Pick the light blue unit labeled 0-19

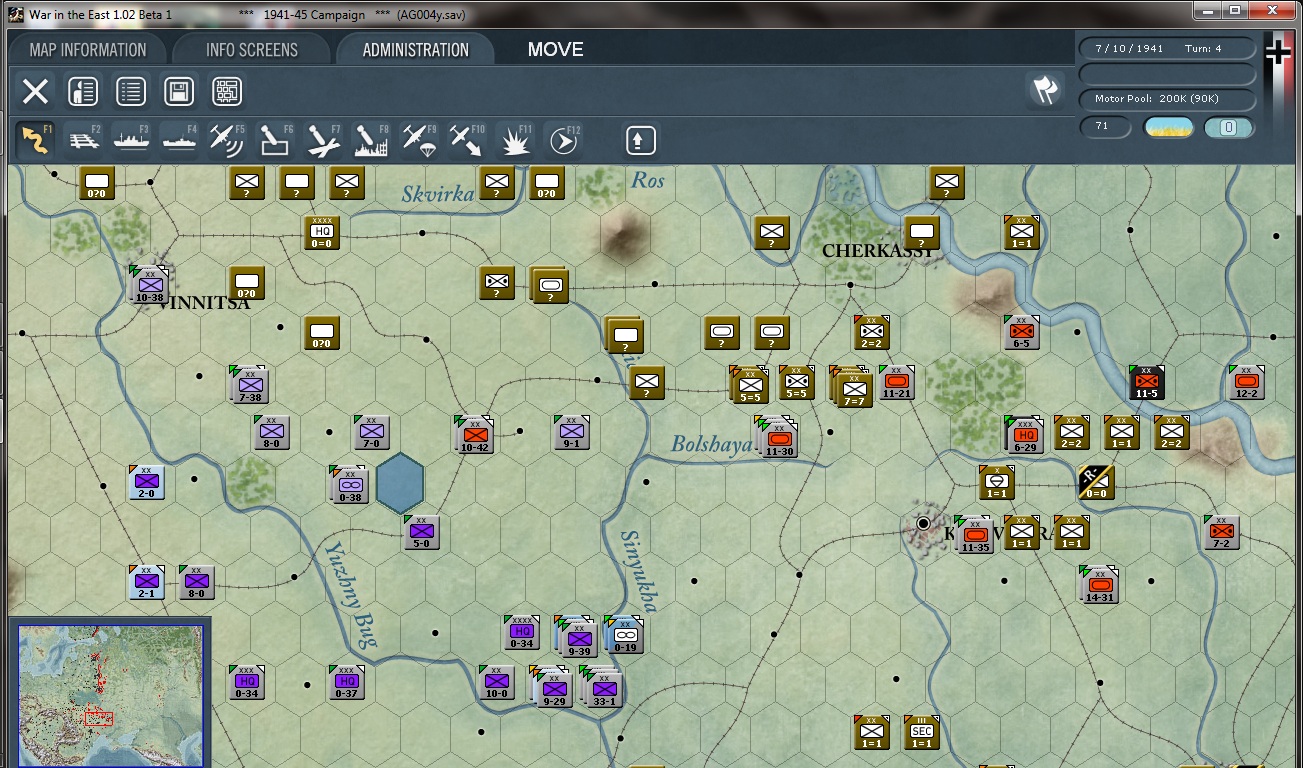tap(624, 634)
